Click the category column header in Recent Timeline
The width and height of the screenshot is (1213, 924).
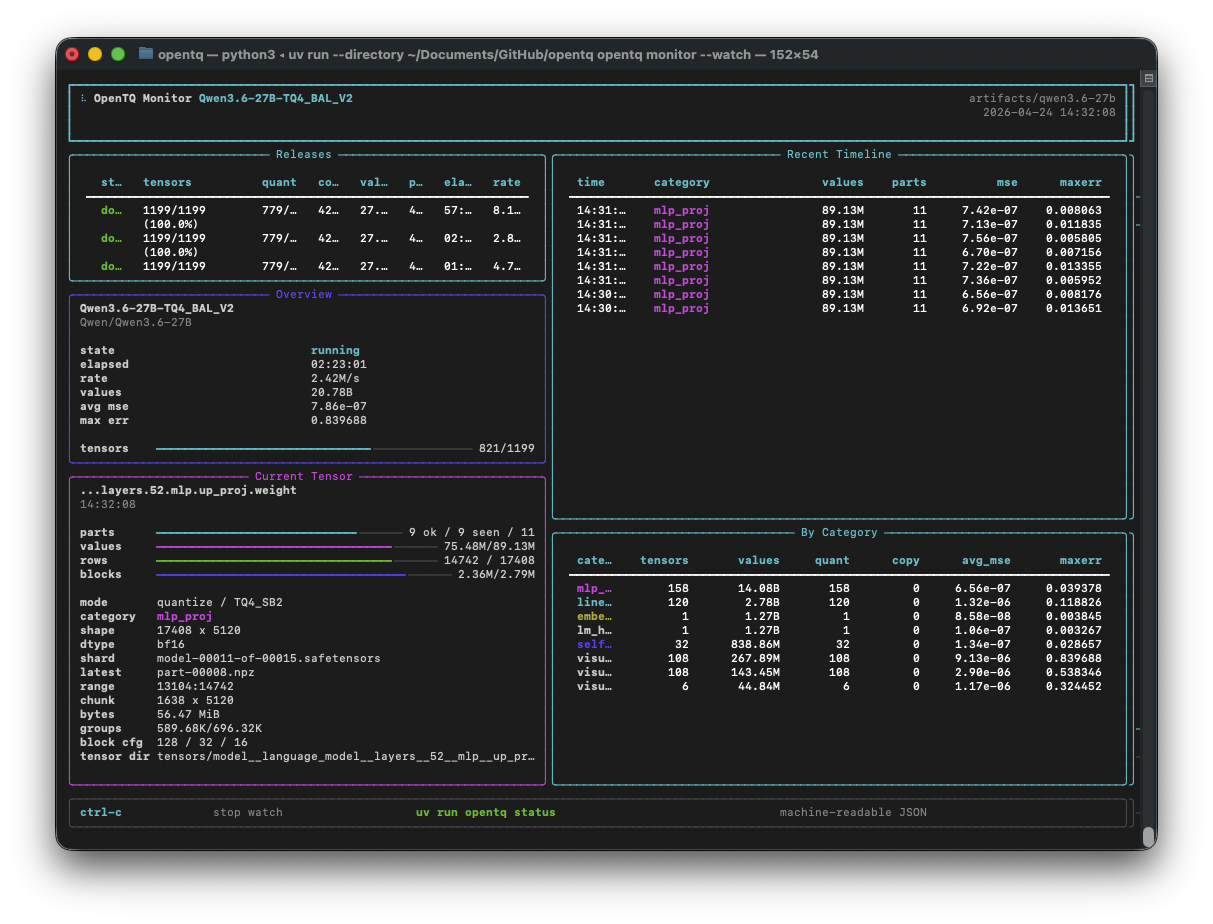tap(682, 183)
